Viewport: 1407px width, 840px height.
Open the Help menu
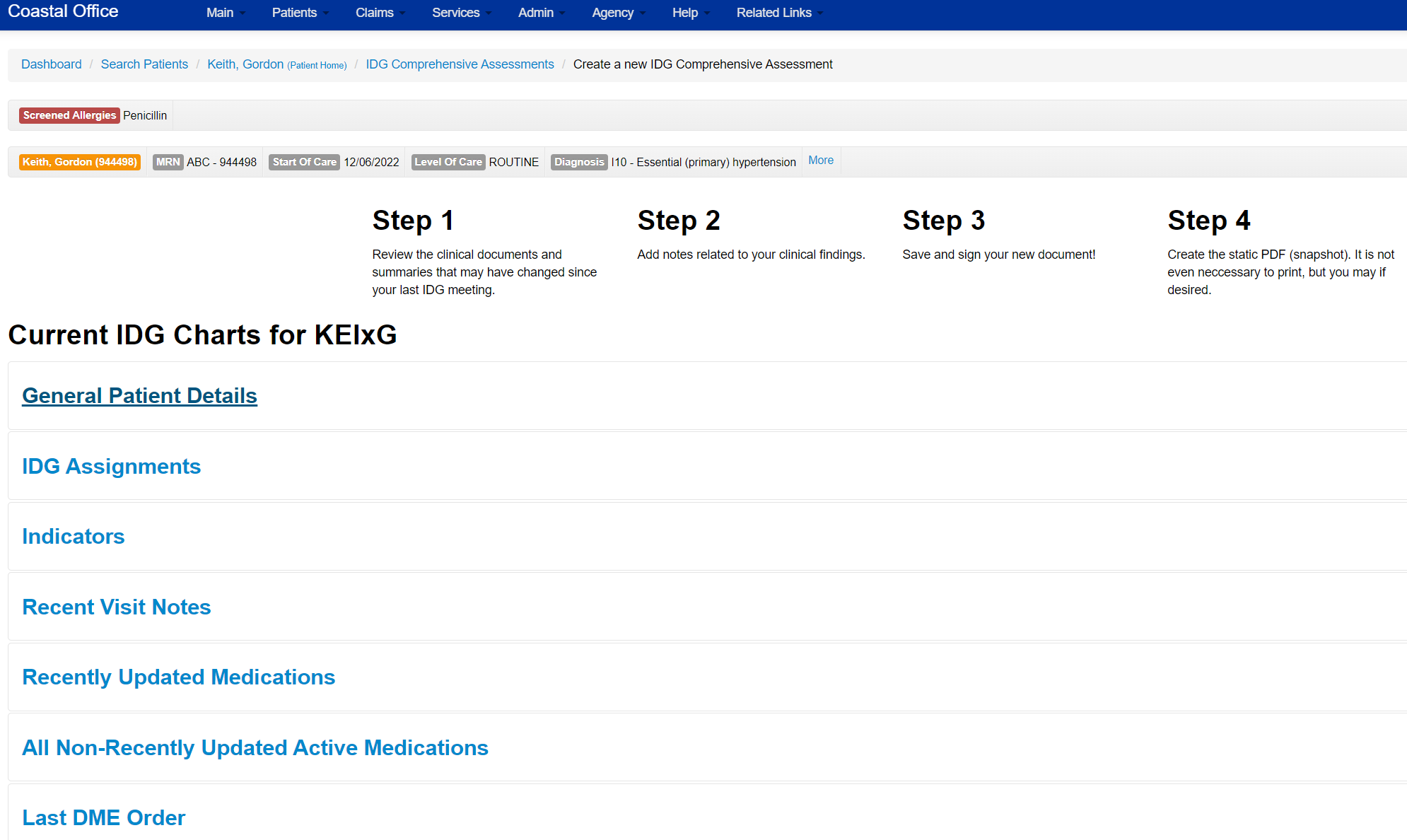point(690,13)
